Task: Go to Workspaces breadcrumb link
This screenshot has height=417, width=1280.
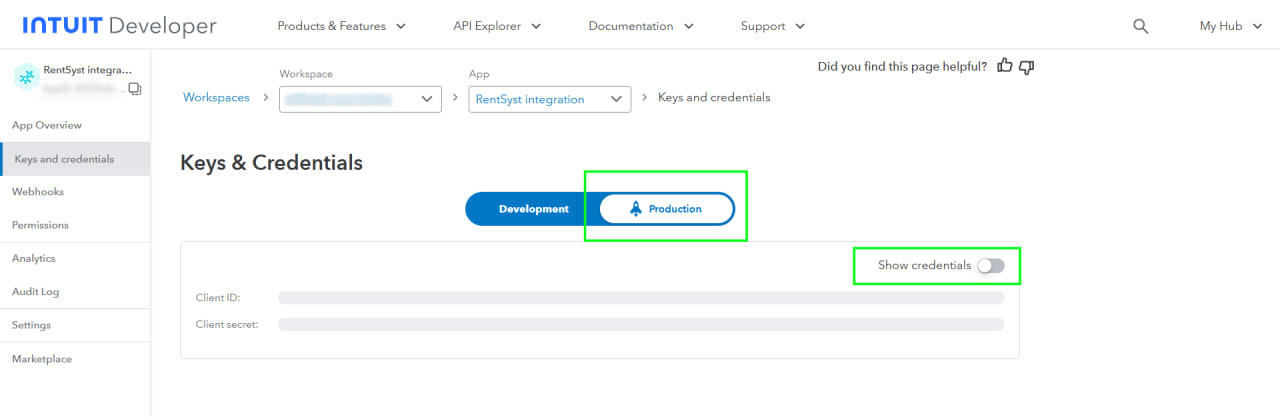Action: tap(216, 97)
